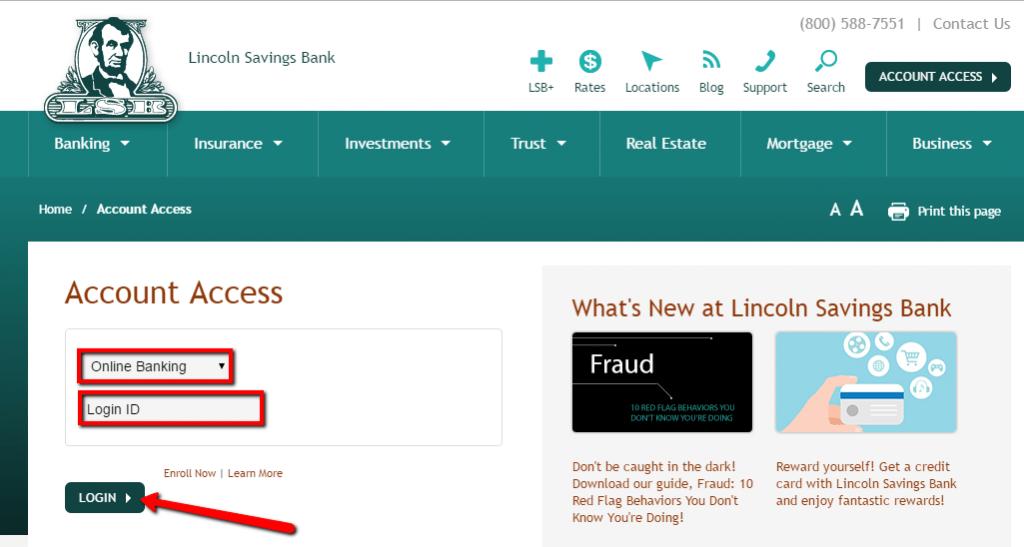Expand the Banking menu
The width and height of the screenshot is (1024, 547).
[x=92, y=144]
